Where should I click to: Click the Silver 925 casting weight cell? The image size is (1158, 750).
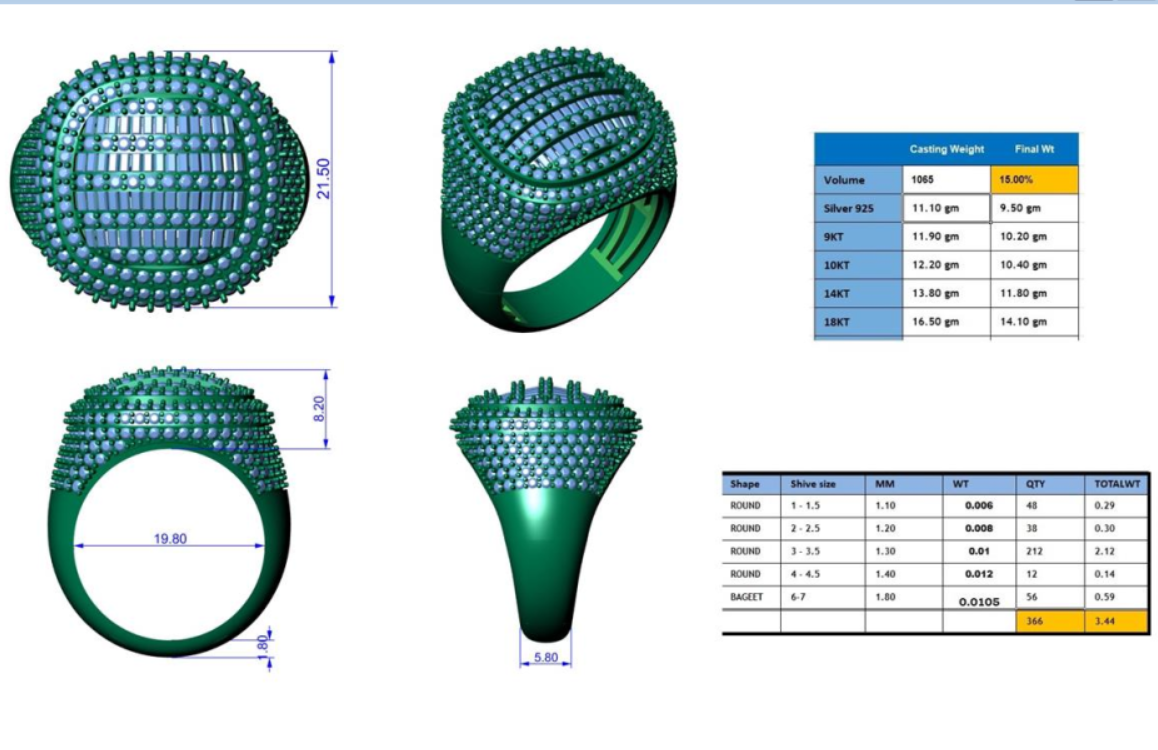point(946,208)
